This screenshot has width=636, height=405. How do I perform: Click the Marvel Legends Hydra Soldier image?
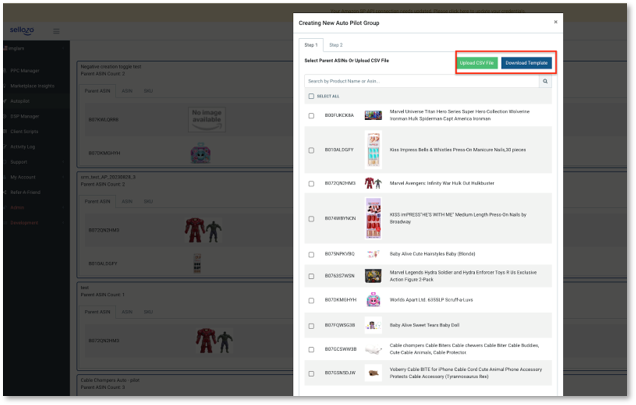click(x=373, y=276)
